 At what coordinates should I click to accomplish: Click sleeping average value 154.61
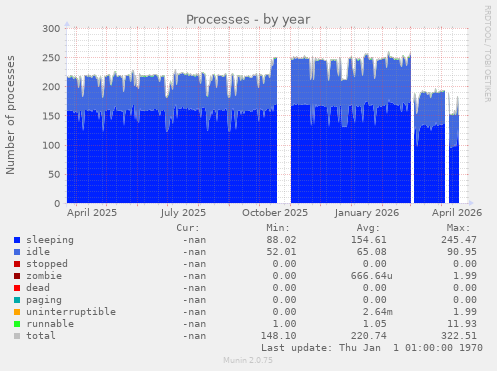click(369, 240)
